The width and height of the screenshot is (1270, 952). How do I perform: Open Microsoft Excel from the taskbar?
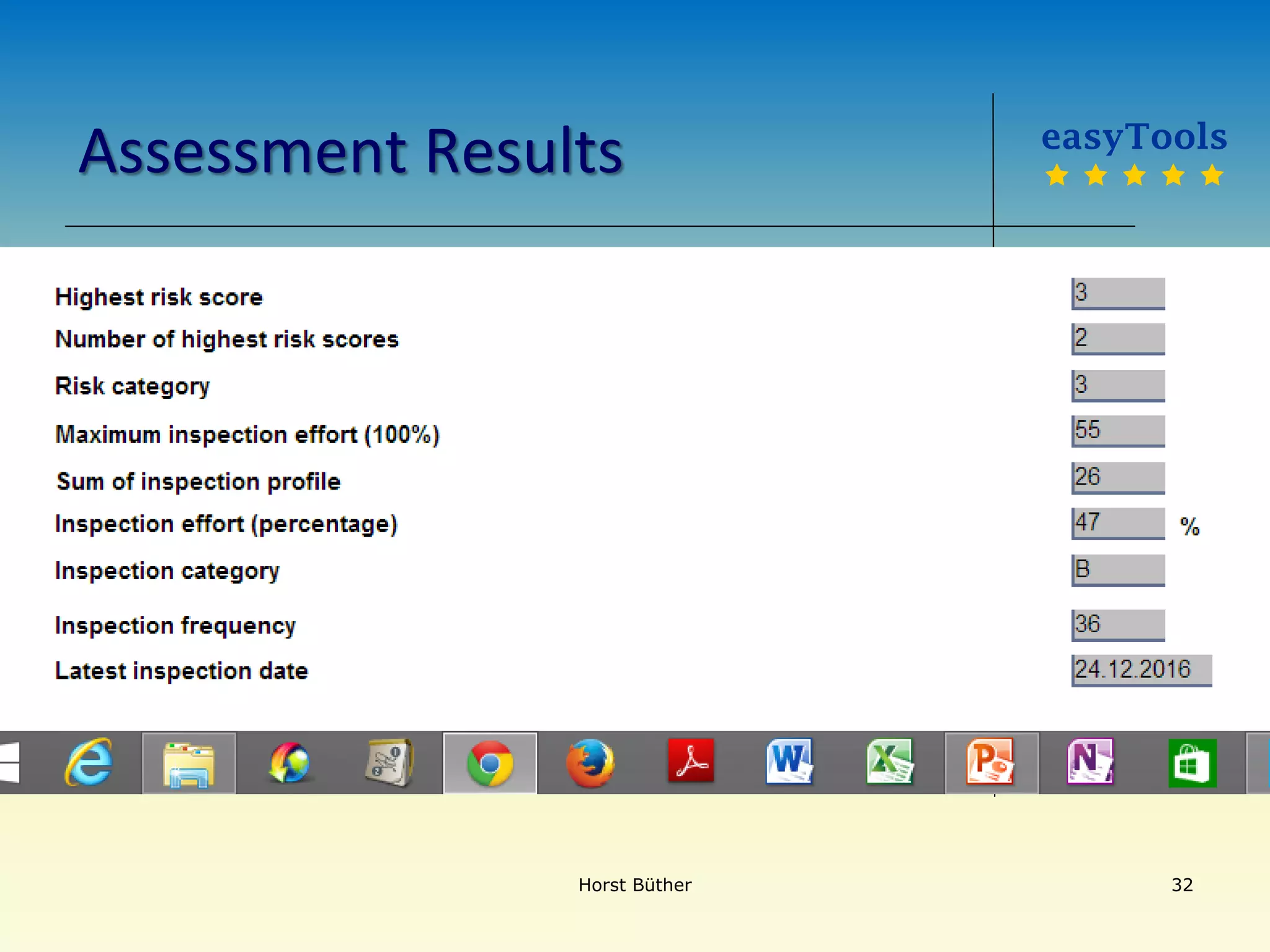(x=890, y=761)
